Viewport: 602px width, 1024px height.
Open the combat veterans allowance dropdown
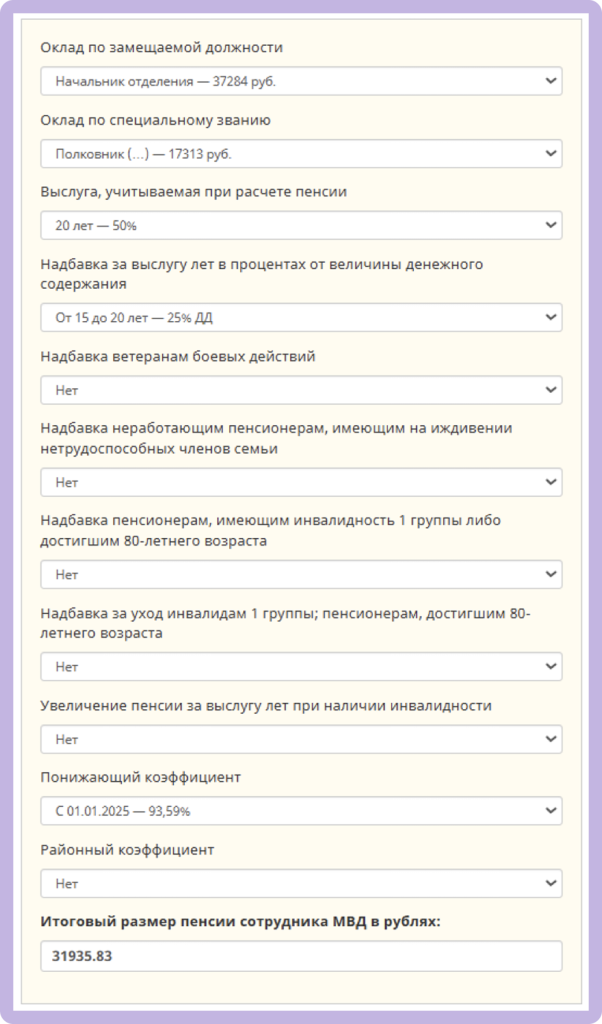(300, 390)
